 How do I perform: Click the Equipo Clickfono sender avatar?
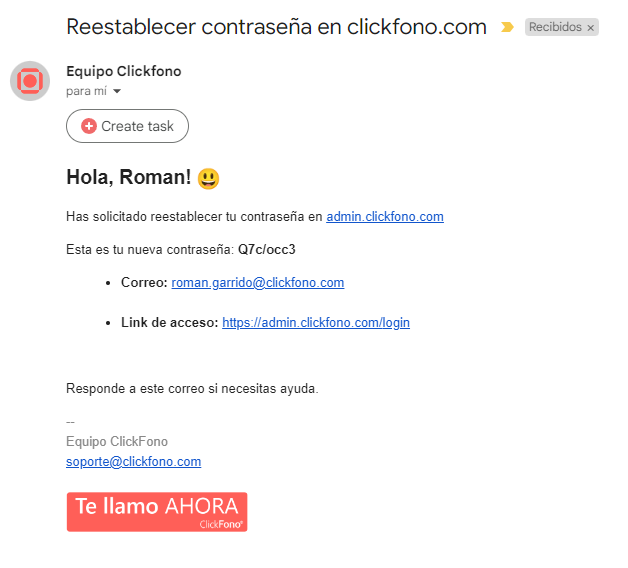pyautogui.click(x=30, y=81)
